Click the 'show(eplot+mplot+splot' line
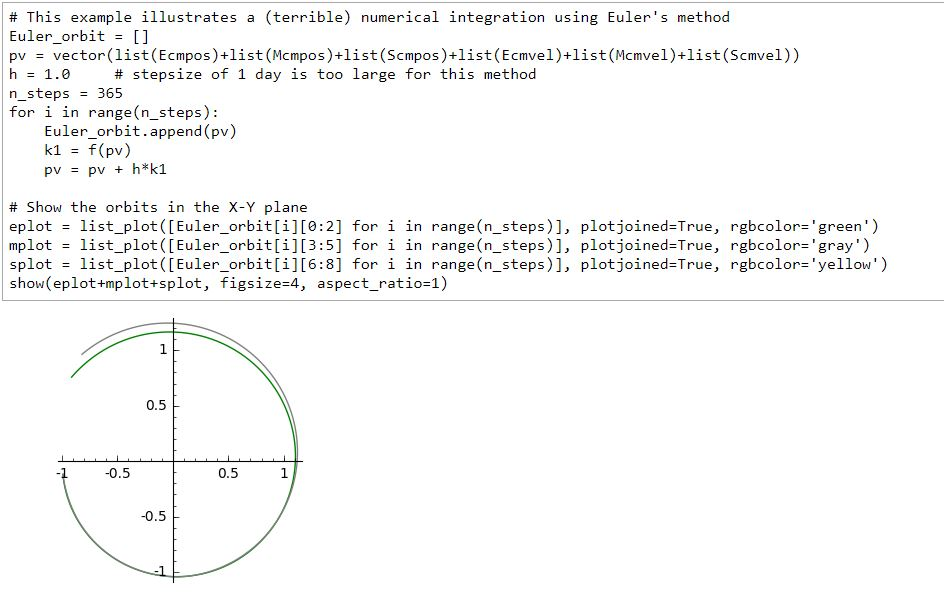 pos(228,283)
